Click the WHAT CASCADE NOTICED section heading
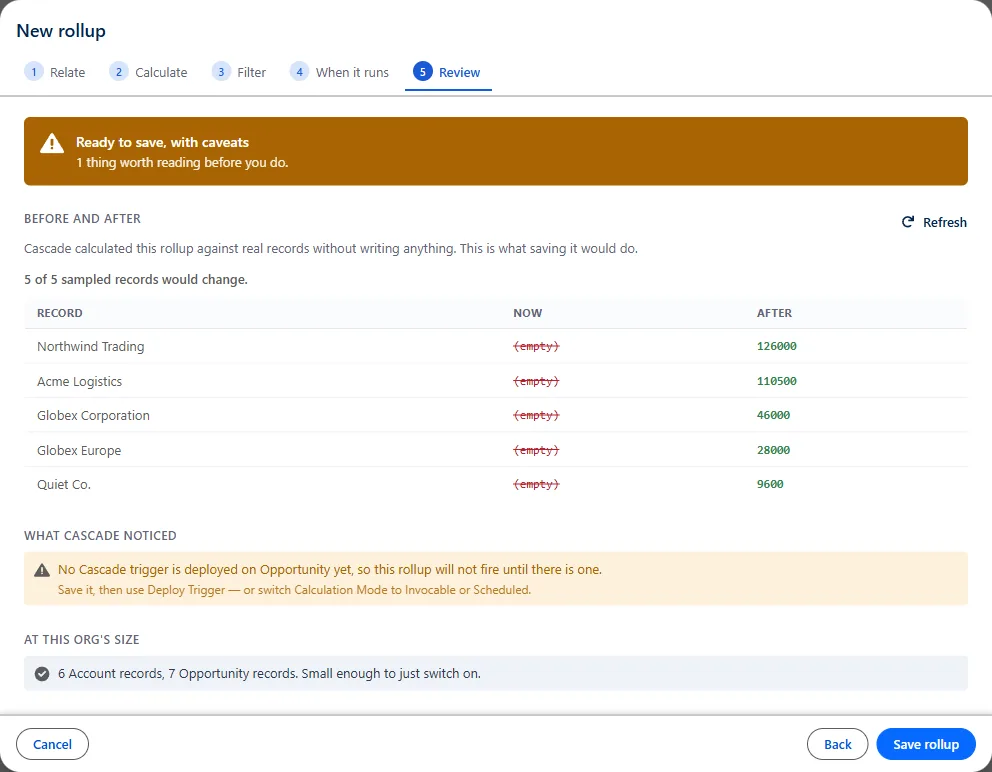This screenshot has width=992, height=772. (100, 536)
